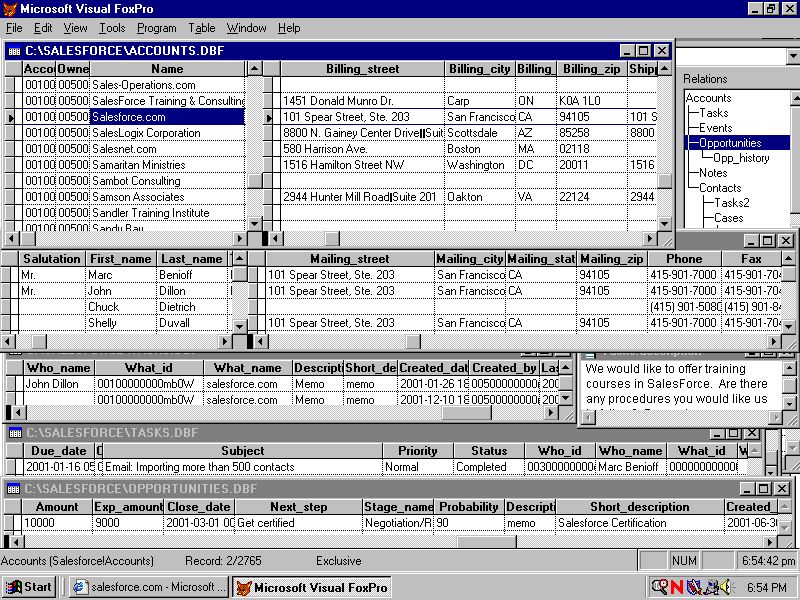The image size is (800, 600).
Task: Select Contacts in the Relations tree
Action: 719,188
